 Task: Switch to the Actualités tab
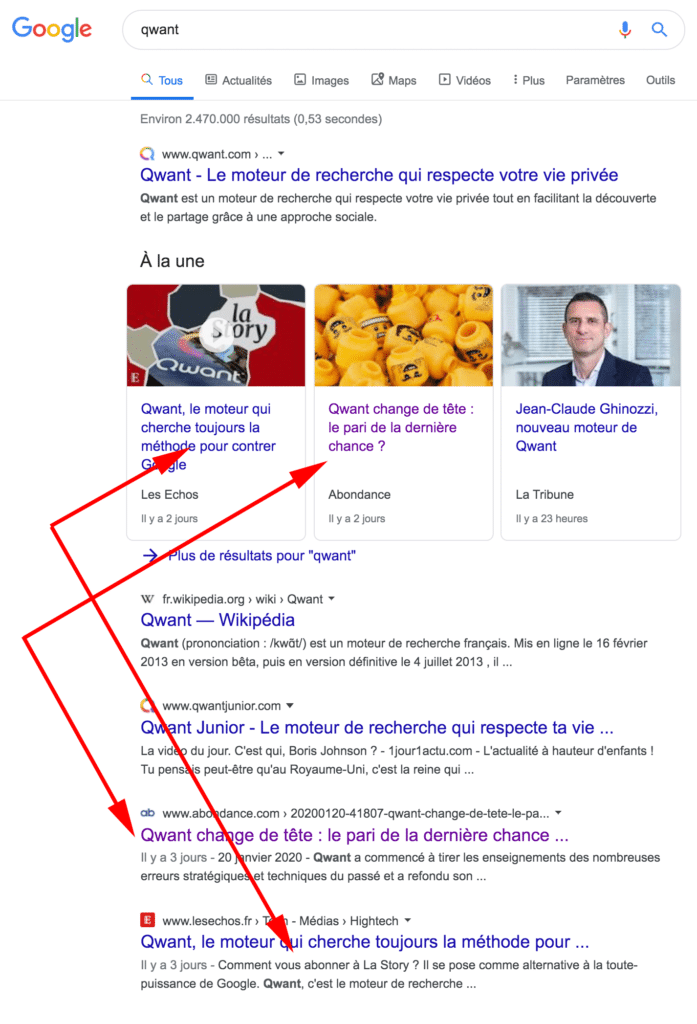pyautogui.click(x=238, y=80)
